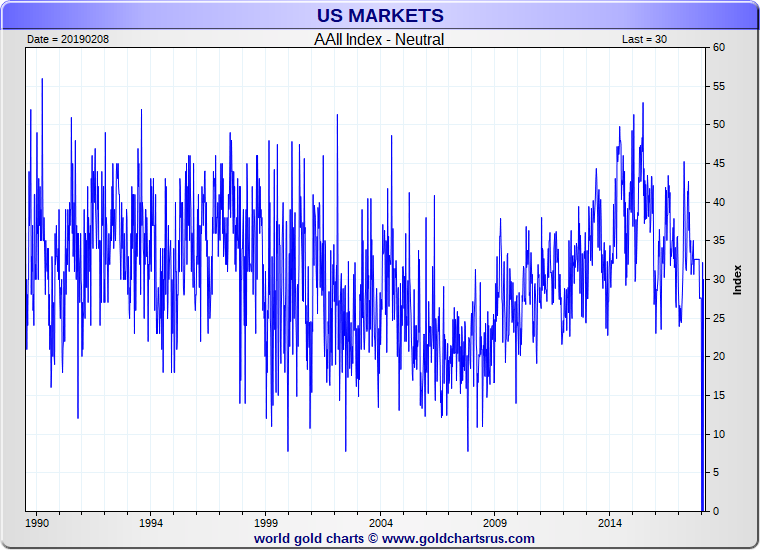This screenshot has width=760, height=550.
Task: Click the 2015 peak near 53
Action: (643, 104)
